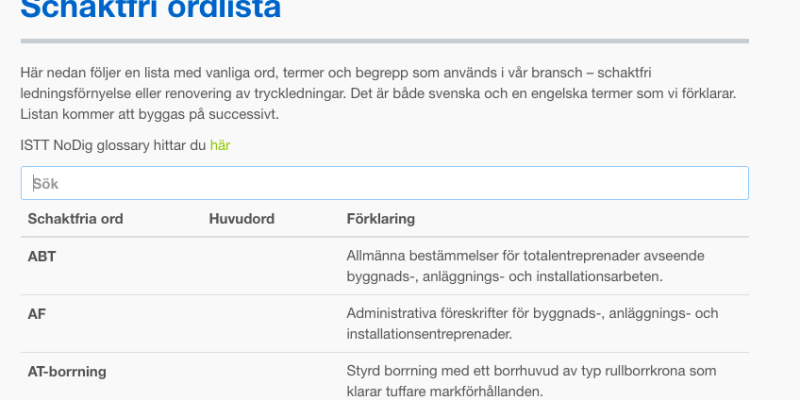Click the ABT explanation about Allmänna bestämmelser
800x400 pixels.
(x=526, y=266)
